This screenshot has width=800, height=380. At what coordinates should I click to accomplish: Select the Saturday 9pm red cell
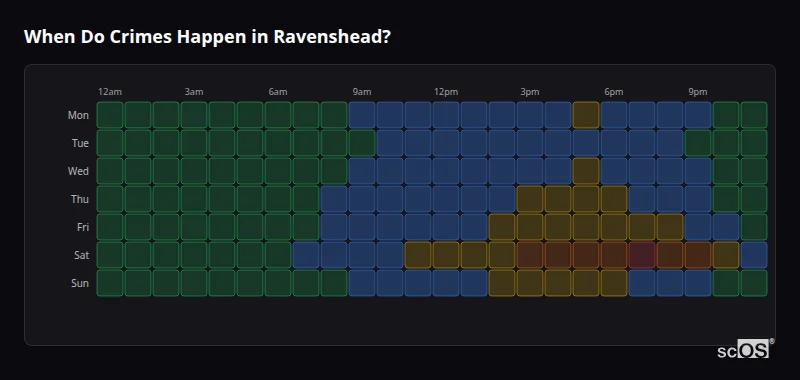[698, 255]
